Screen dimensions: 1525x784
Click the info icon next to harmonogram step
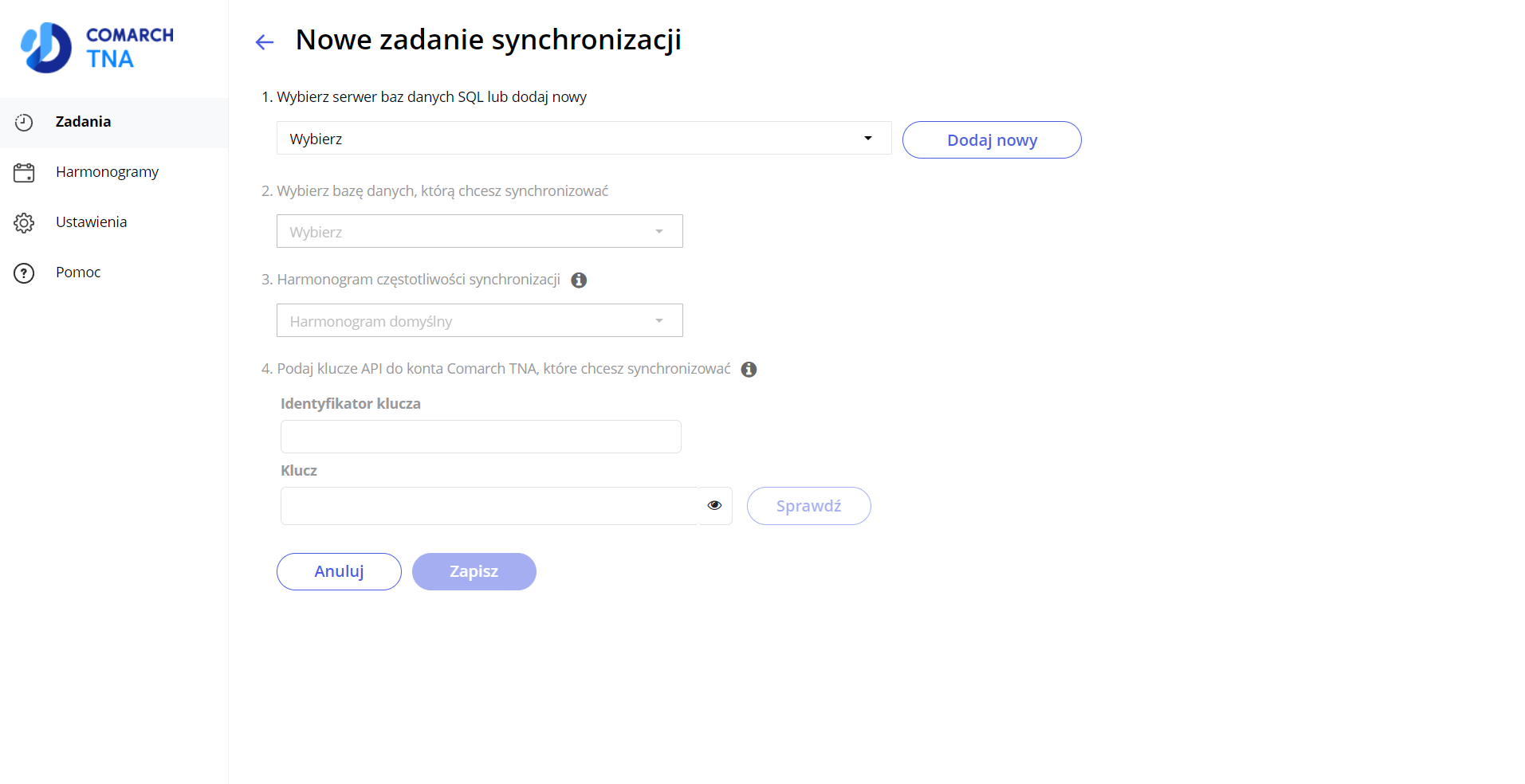[x=579, y=280]
